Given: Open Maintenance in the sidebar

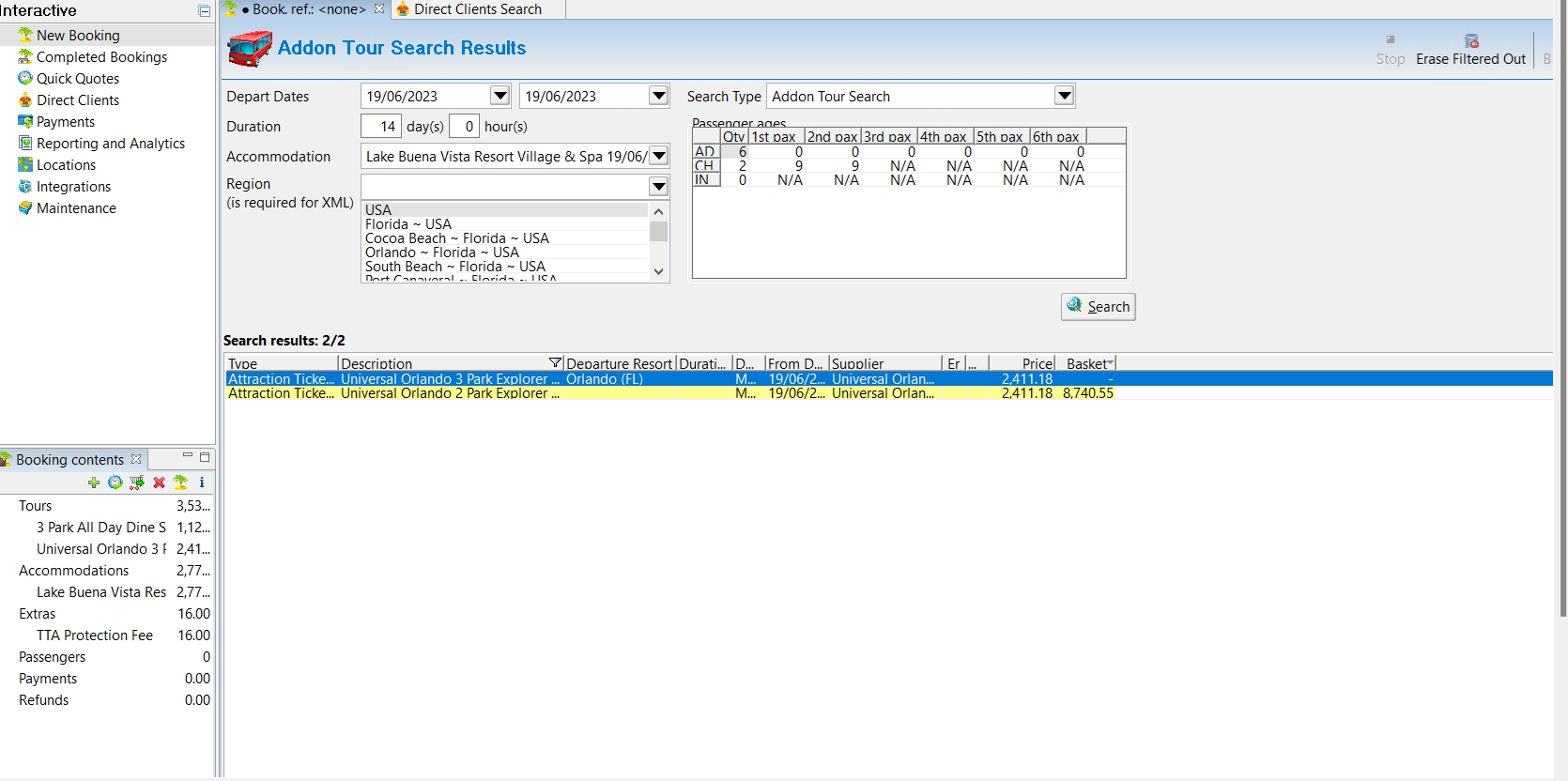Looking at the screenshot, I should click(76, 207).
